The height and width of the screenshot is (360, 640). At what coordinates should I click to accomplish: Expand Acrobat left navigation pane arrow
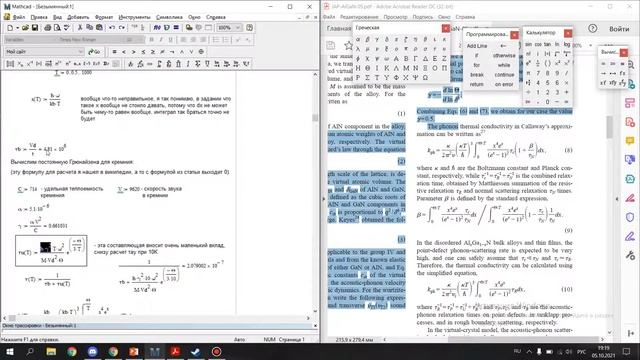324,199
